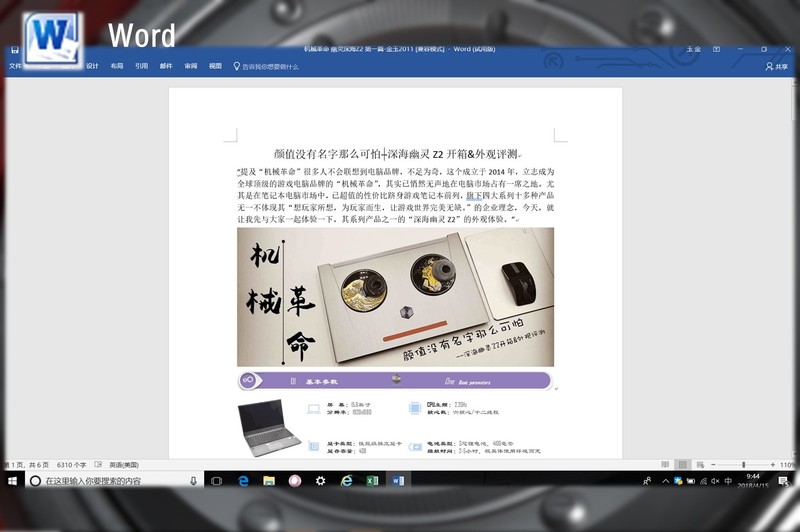Click the 110% zoom level value
Image resolution: width=800 pixels, height=532 pixels.
787,465
